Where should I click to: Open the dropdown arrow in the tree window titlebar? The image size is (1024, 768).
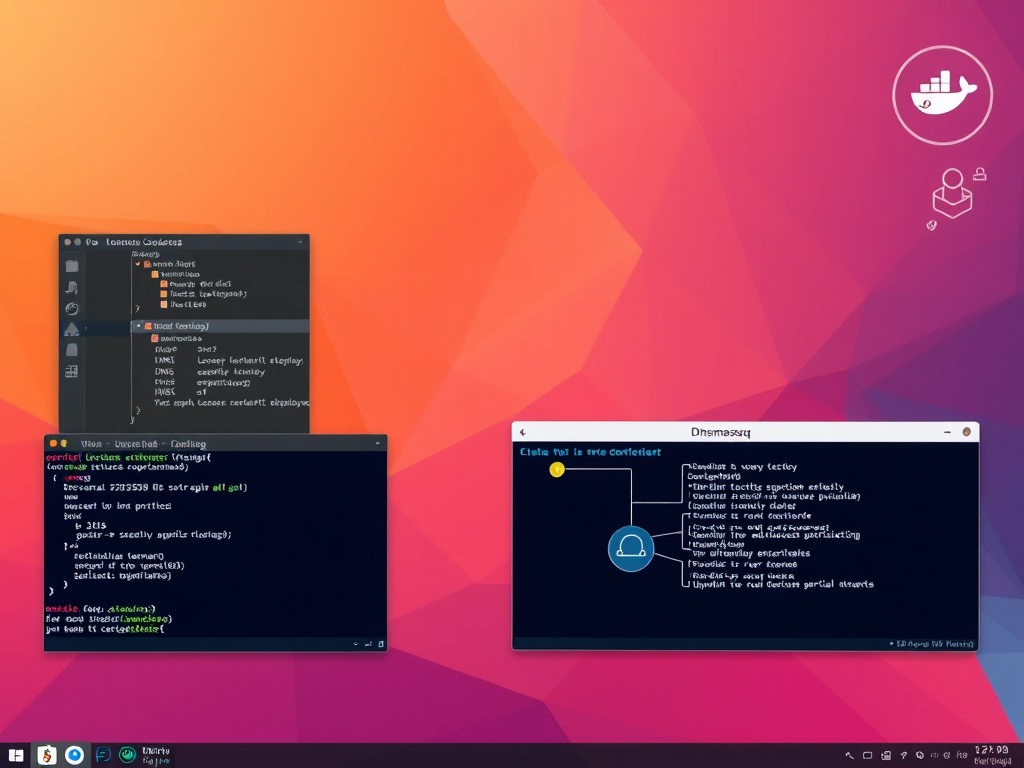[299, 241]
